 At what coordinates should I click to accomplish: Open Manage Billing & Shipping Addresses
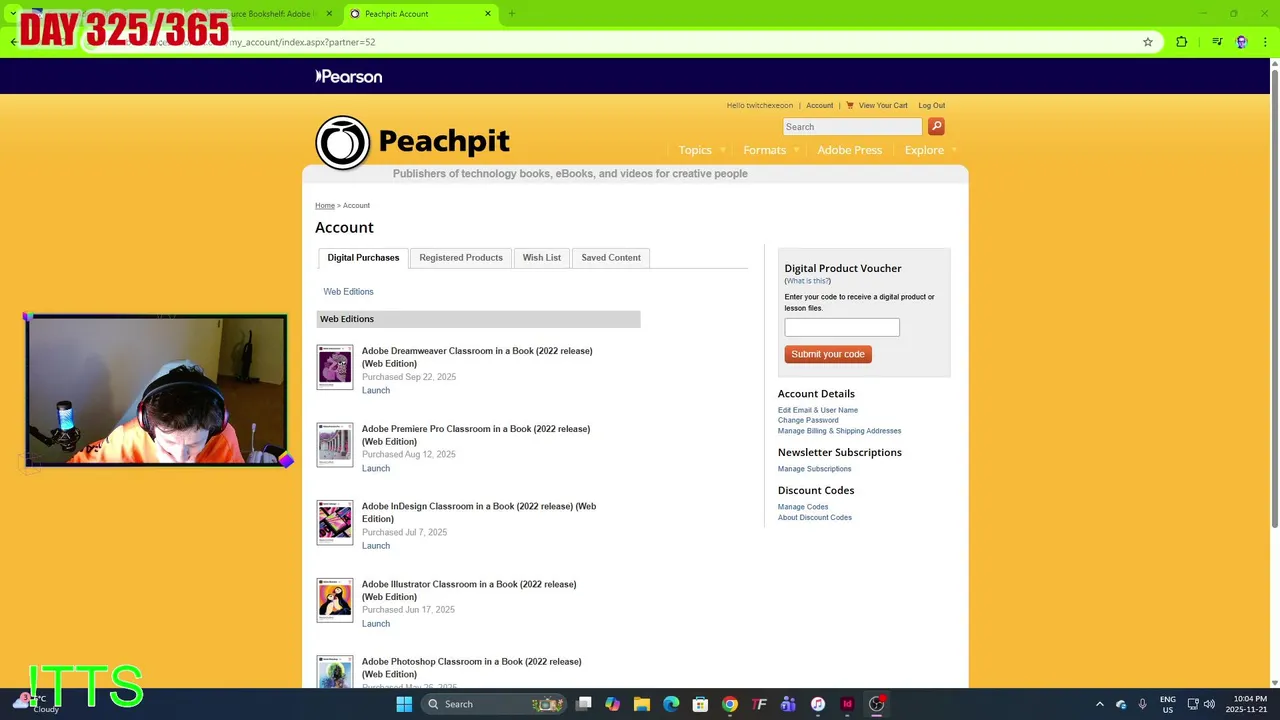click(x=840, y=431)
